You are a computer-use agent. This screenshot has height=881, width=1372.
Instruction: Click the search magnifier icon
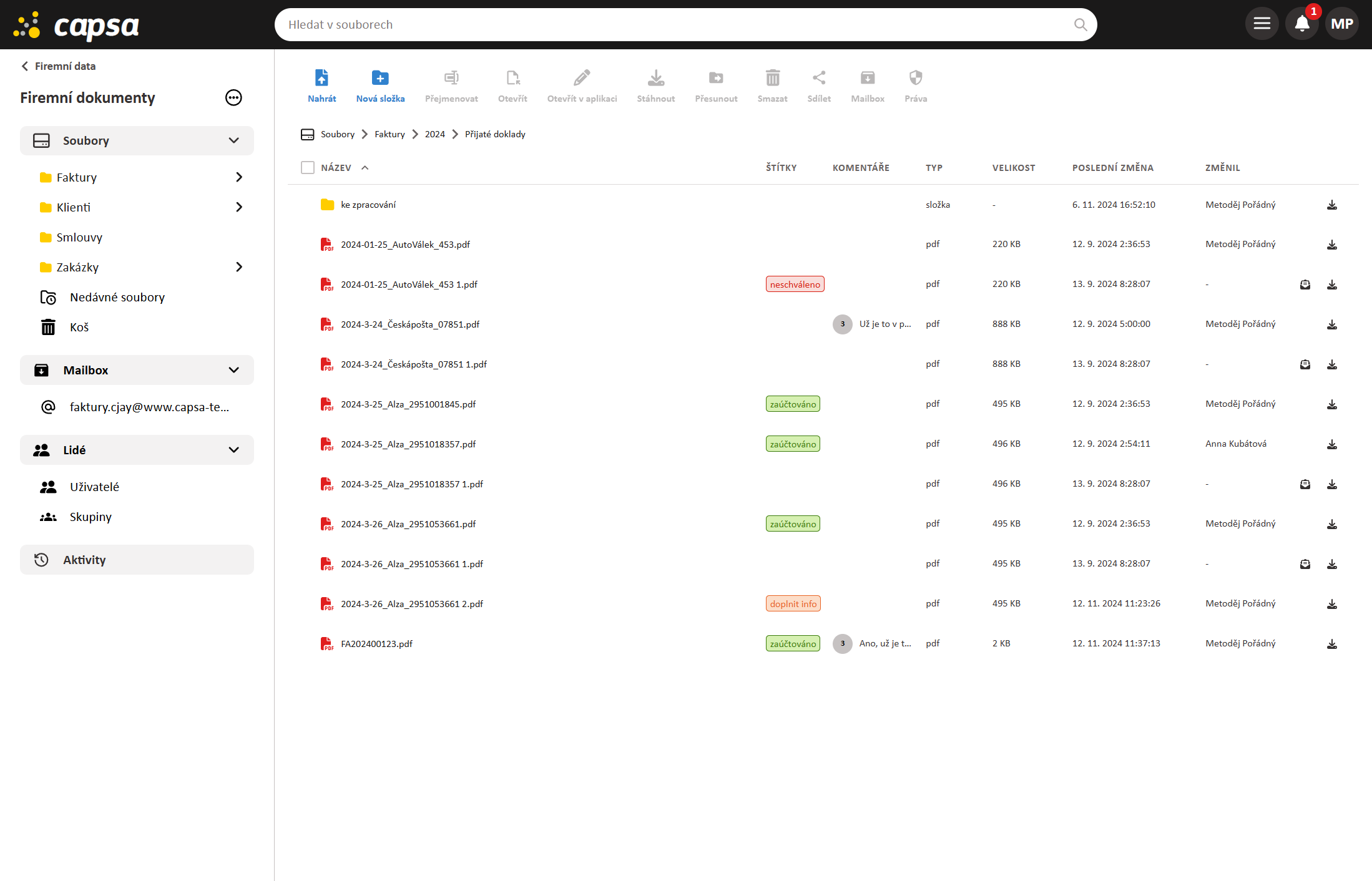(x=1080, y=25)
